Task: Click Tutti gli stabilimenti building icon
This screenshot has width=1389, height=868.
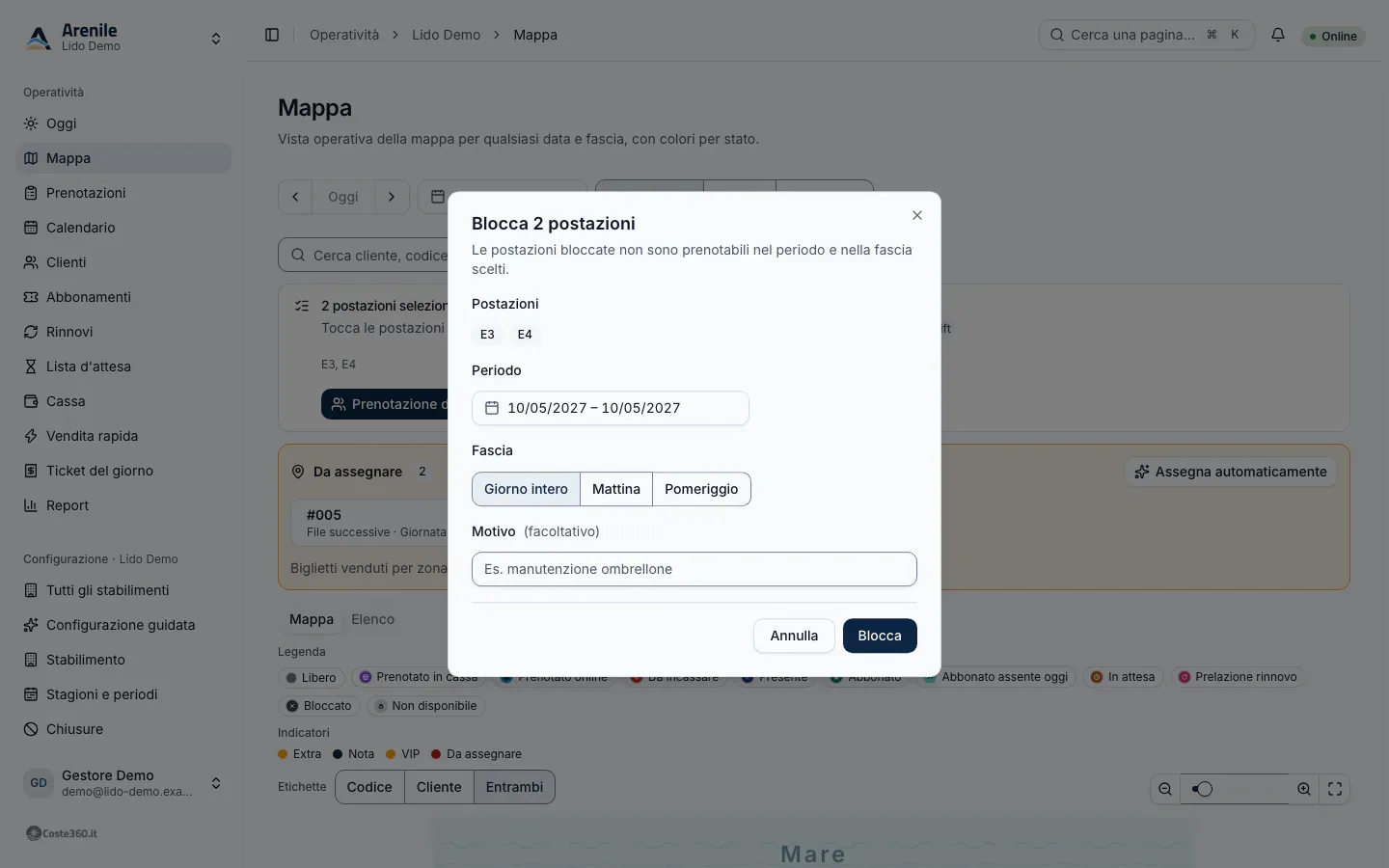Action: point(31,590)
